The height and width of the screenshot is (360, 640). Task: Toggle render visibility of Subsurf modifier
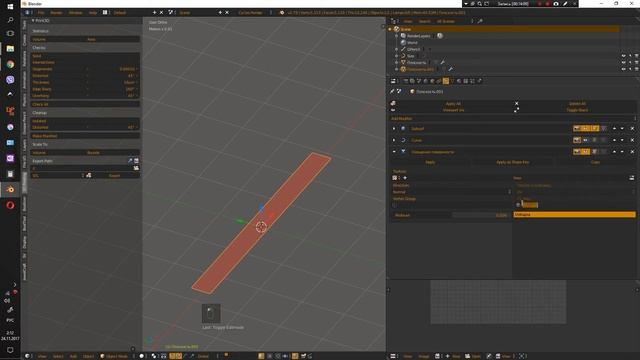point(577,129)
